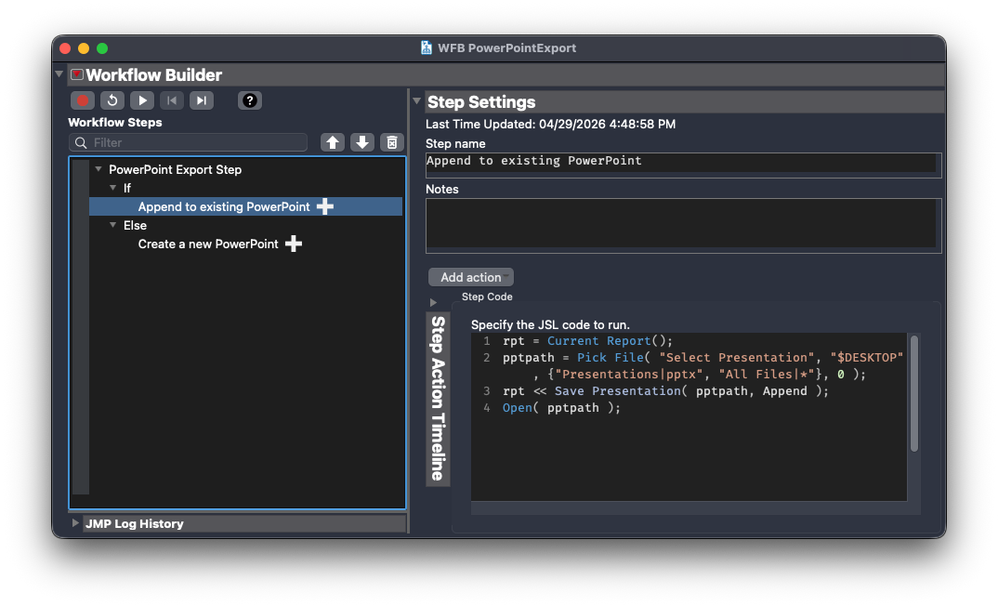998x607 pixels.
Task: Click the magnifier icon in Filter box
Action: point(81,143)
